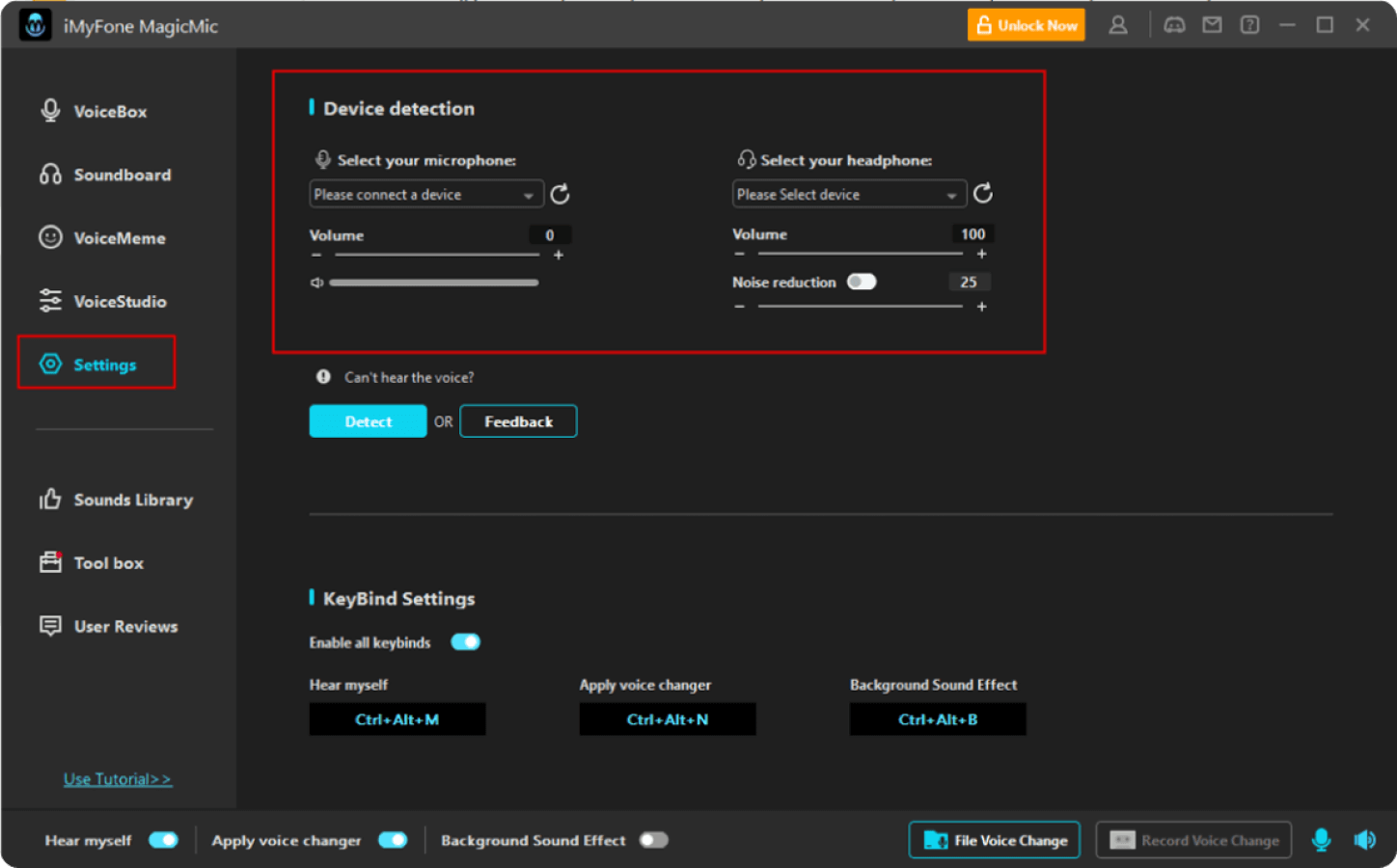The height and width of the screenshot is (868, 1397).
Task: Click the speaker icon in bottom bar
Action: (x=1364, y=840)
